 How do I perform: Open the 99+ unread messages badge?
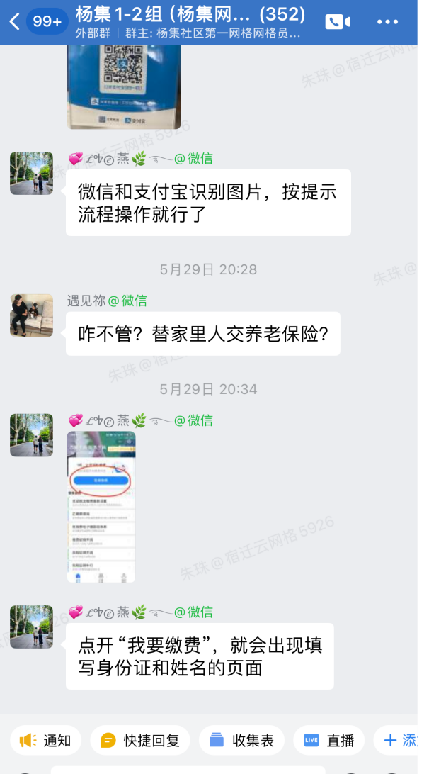[47, 22]
